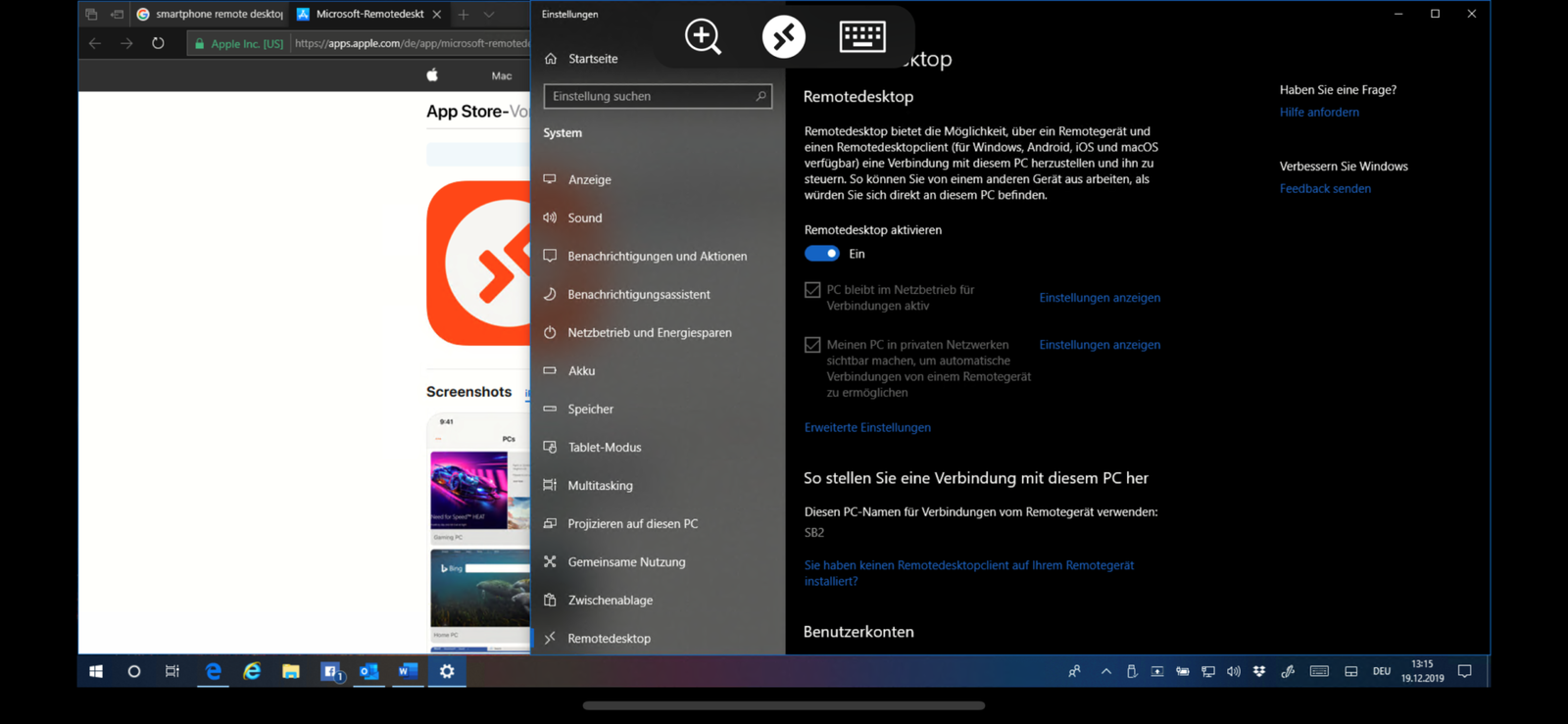The height and width of the screenshot is (724, 1568).
Task: Open Task View on the taskbar
Action: (x=172, y=671)
